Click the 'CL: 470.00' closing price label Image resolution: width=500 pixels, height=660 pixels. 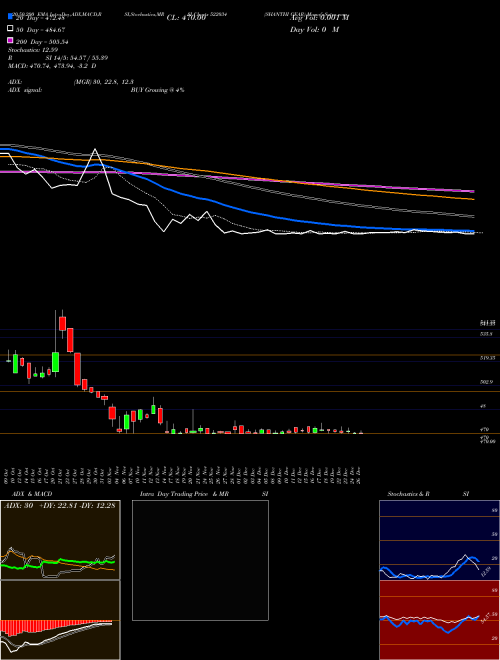point(186,18)
